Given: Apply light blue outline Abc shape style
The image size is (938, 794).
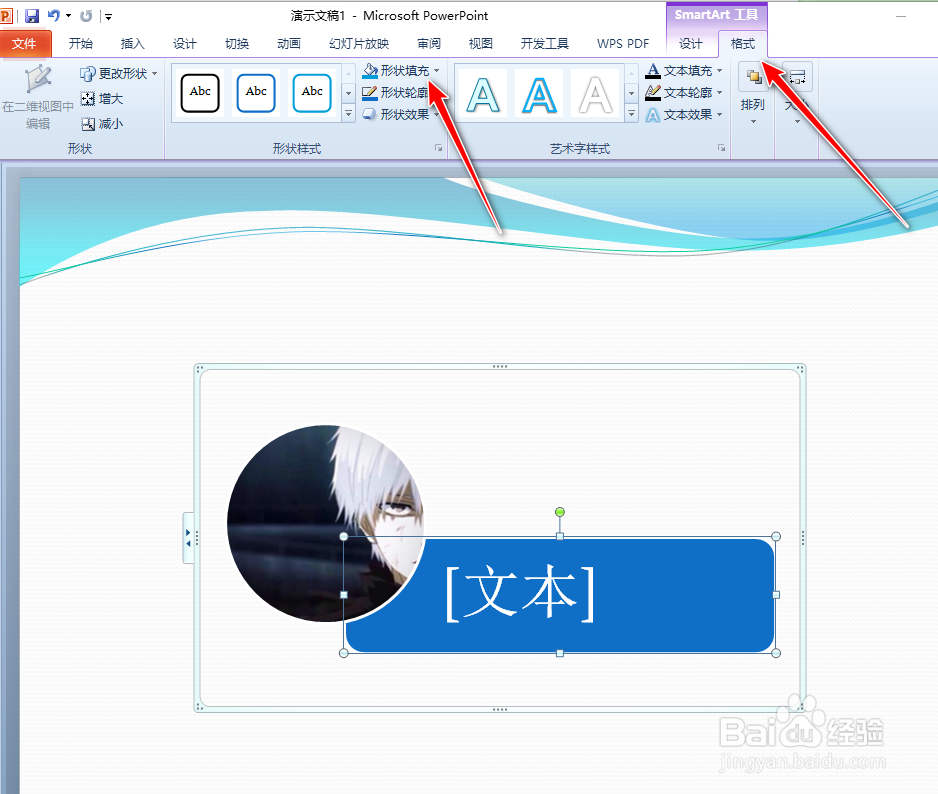Looking at the screenshot, I should pyautogui.click(x=312, y=93).
